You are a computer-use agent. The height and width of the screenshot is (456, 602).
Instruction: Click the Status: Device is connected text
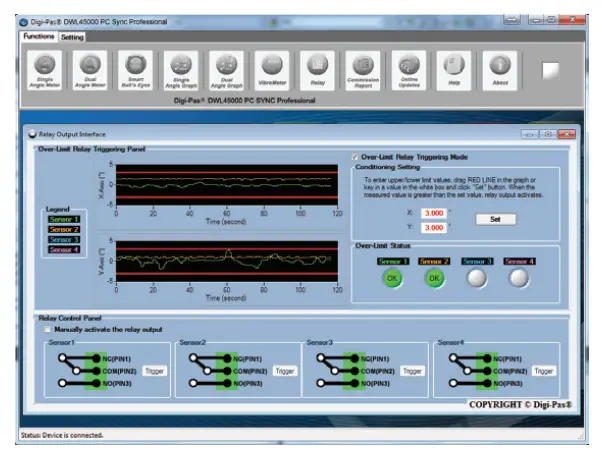62,435
